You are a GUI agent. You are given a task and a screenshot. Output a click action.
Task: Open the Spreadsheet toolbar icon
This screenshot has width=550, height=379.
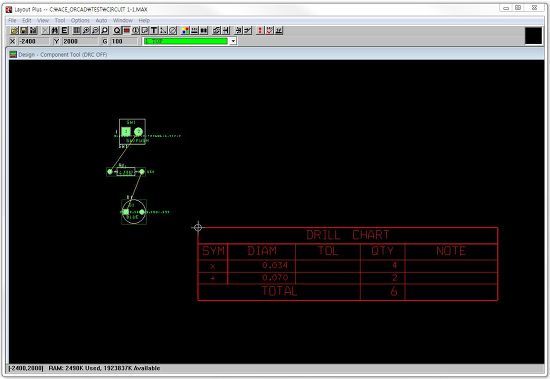pyautogui.click(x=76, y=31)
